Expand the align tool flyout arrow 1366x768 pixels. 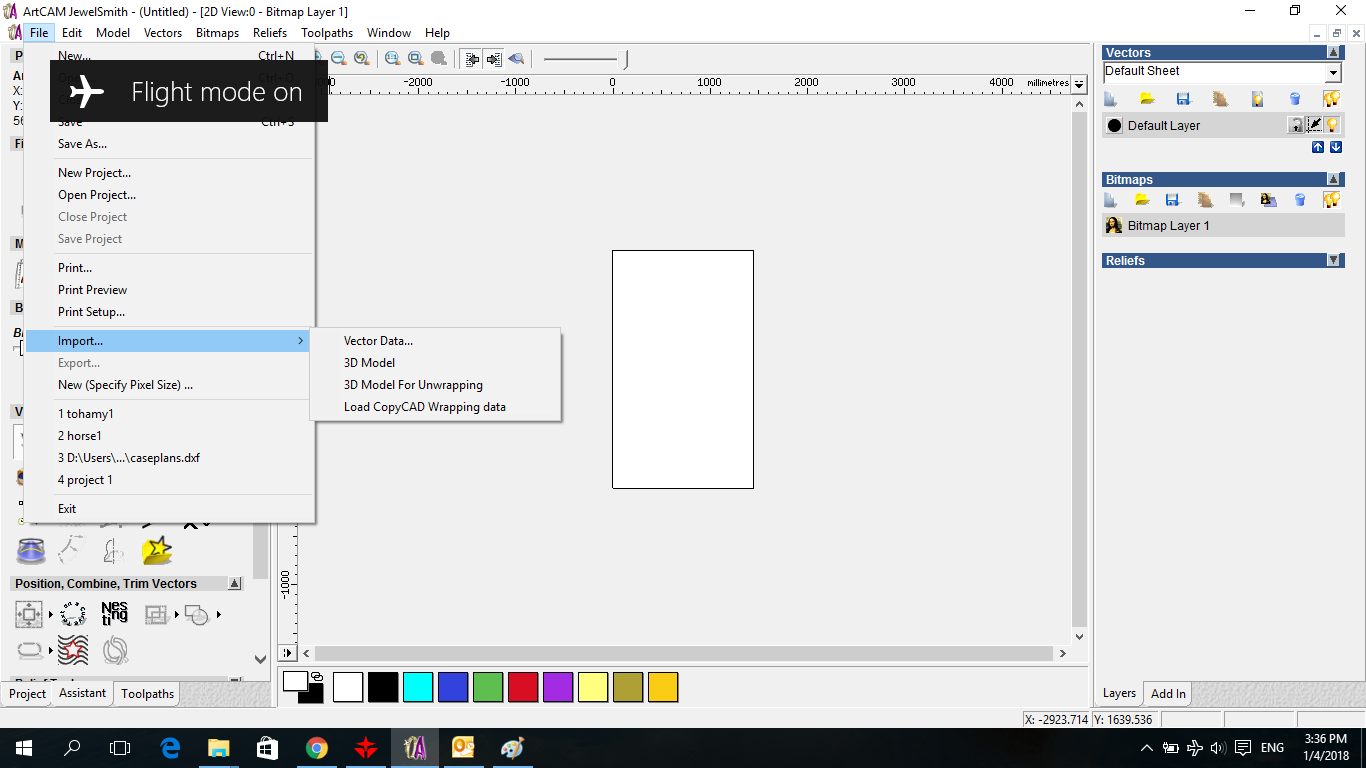point(50,614)
